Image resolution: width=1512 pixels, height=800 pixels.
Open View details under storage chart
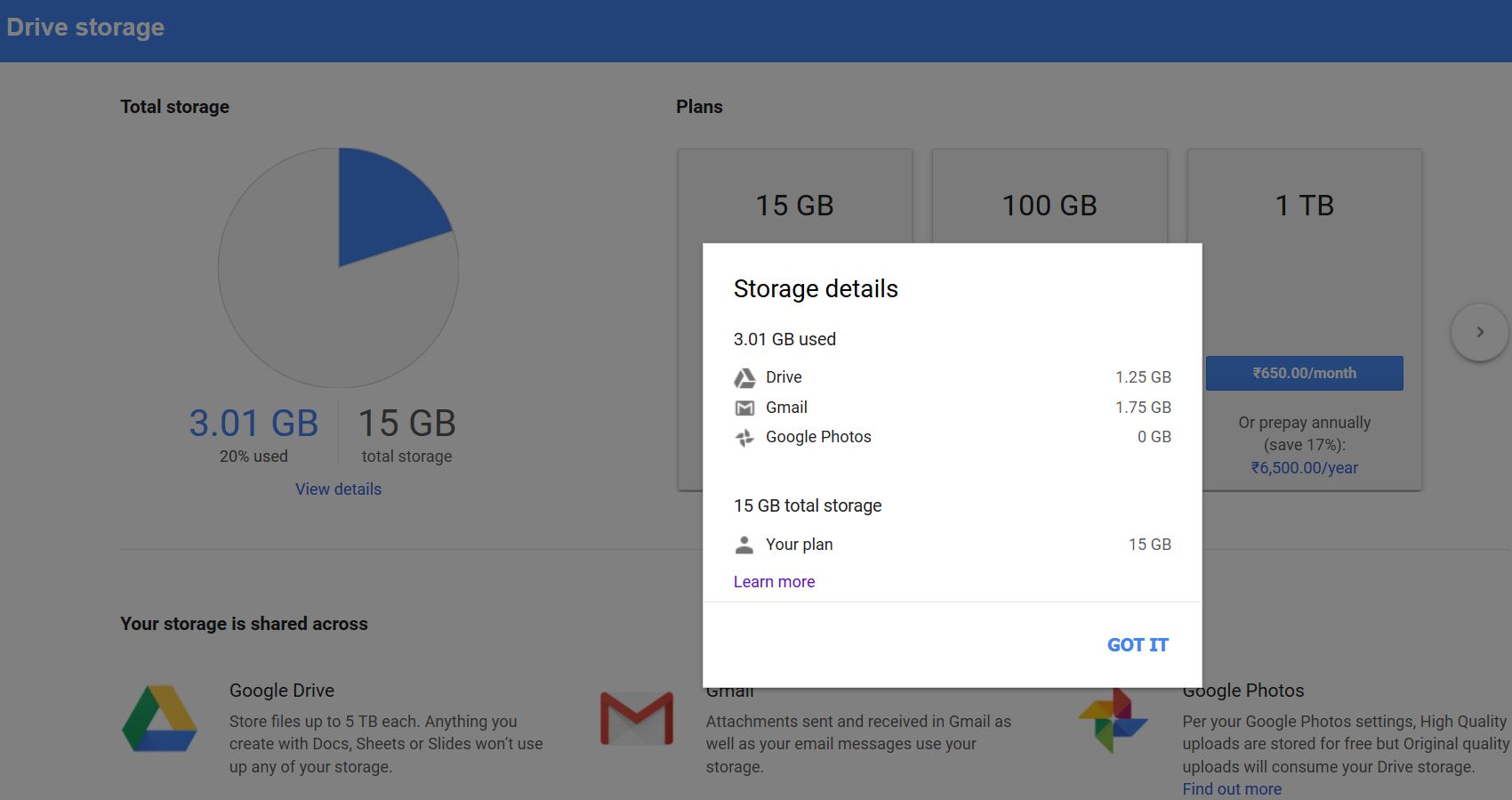[338, 489]
